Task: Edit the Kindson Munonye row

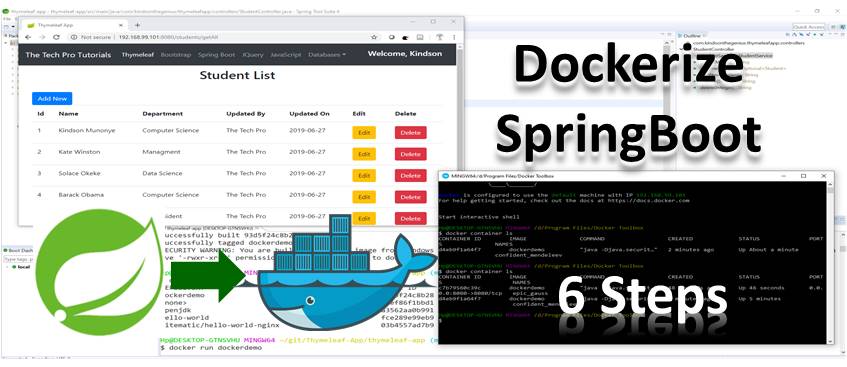Action: (x=364, y=132)
